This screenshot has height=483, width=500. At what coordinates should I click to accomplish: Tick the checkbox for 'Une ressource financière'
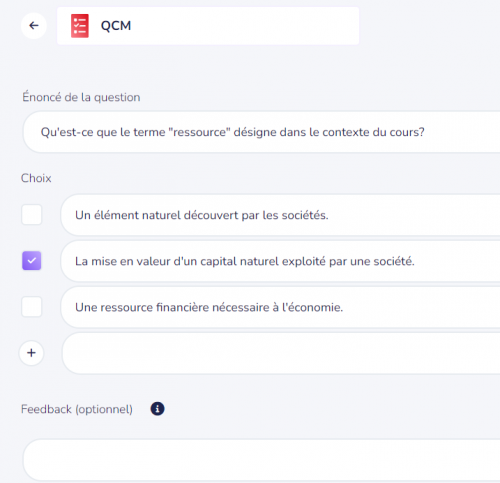[x=32, y=307]
